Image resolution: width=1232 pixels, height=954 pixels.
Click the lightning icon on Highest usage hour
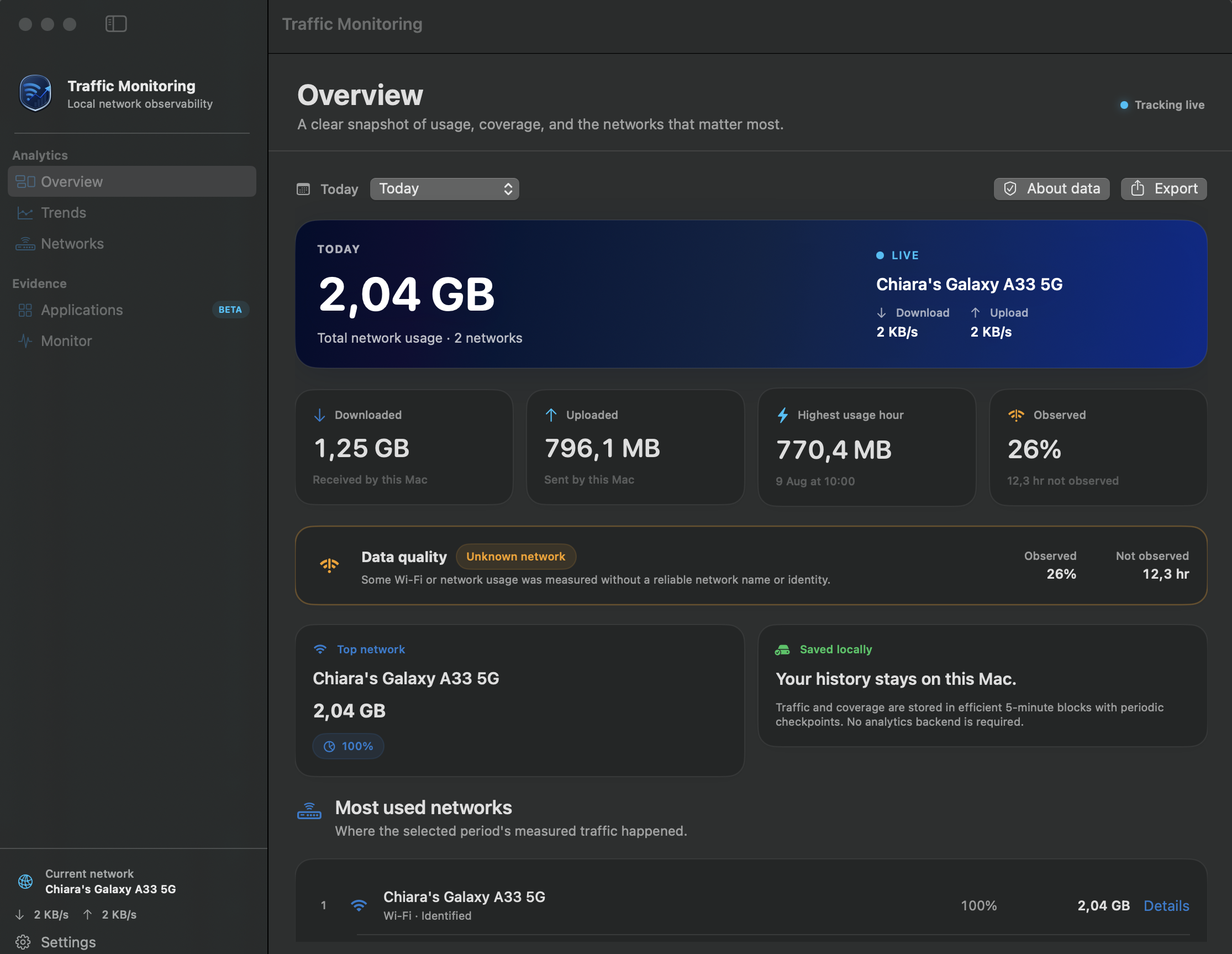(x=783, y=416)
